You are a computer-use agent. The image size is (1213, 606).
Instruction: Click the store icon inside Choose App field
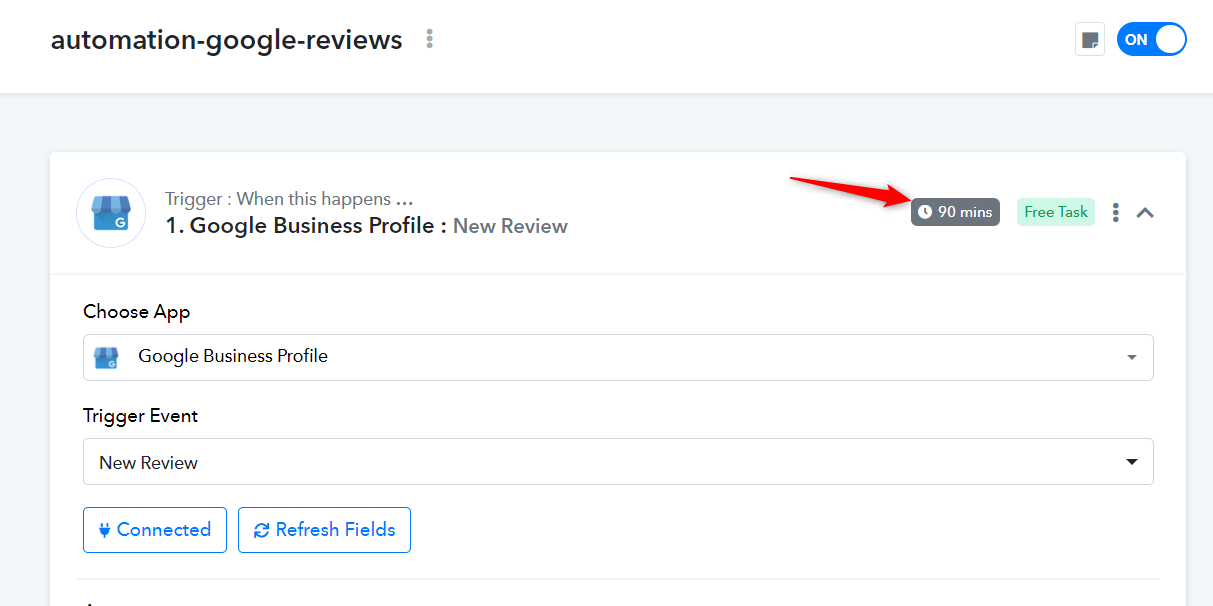(x=106, y=357)
